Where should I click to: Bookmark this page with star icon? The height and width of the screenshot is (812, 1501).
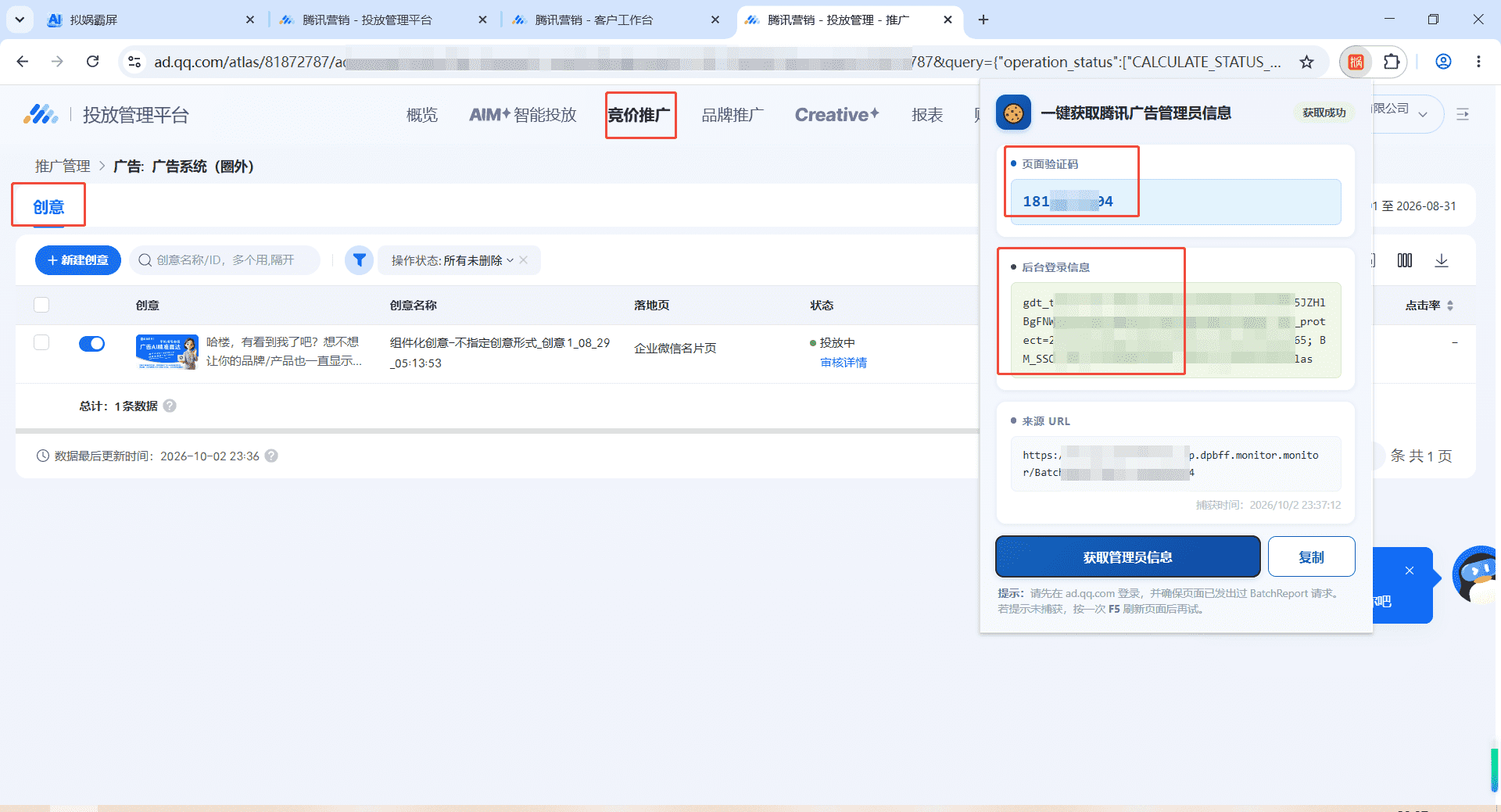tap(1306, 62)
